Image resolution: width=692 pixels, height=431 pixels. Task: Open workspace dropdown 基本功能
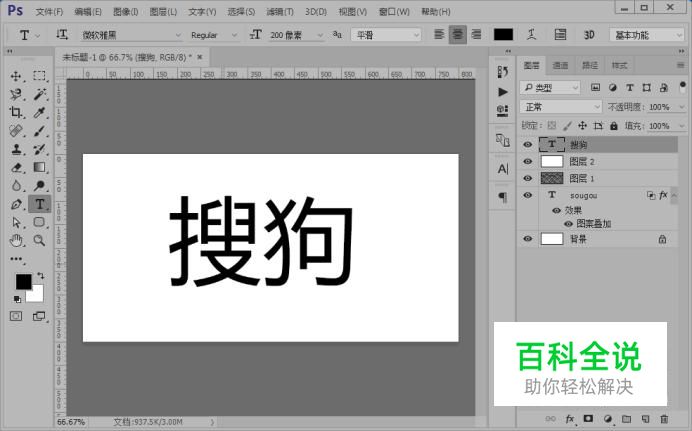pyautogui.click(x=647, y=35)
